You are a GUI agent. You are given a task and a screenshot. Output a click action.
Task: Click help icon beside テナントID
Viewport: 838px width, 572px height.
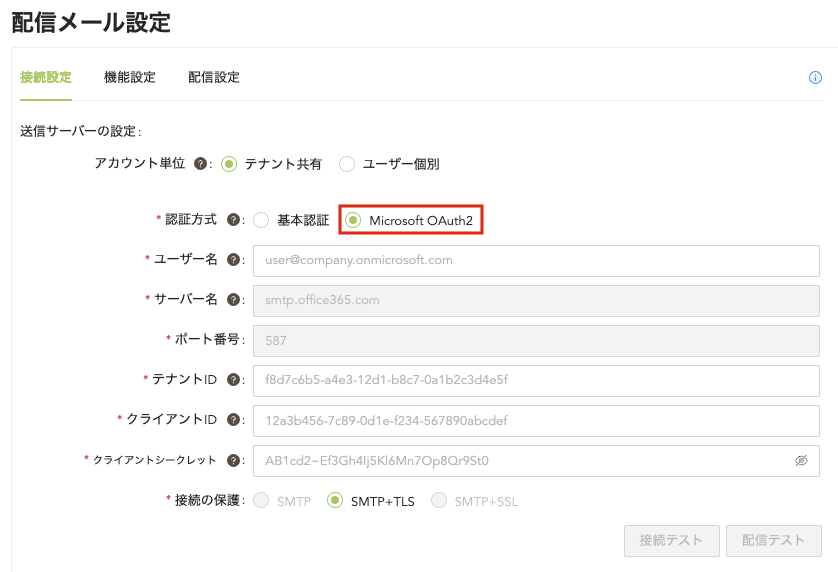pyautogui.click(x=233, y=380)
